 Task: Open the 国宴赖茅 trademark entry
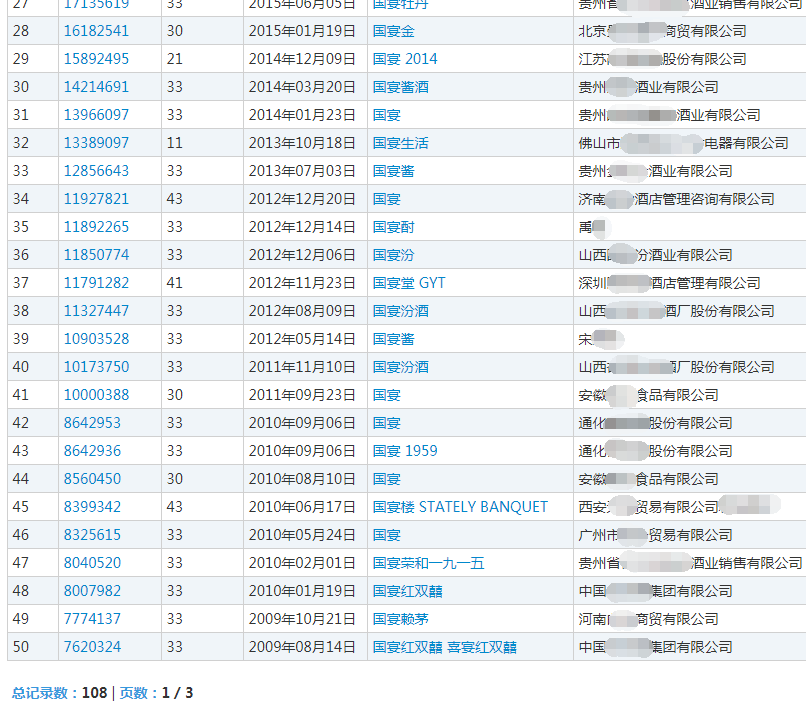coord(400,619)
